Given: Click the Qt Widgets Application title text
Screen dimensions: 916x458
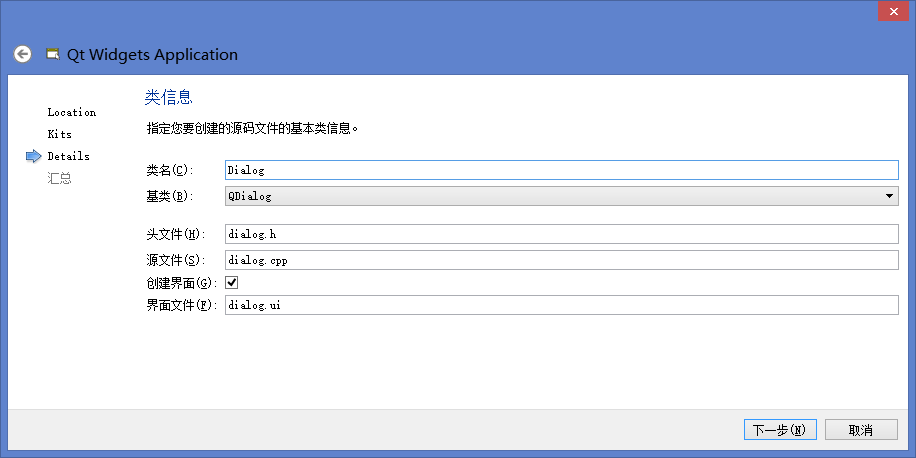Looking at the screenshot, I should (152, 54).
